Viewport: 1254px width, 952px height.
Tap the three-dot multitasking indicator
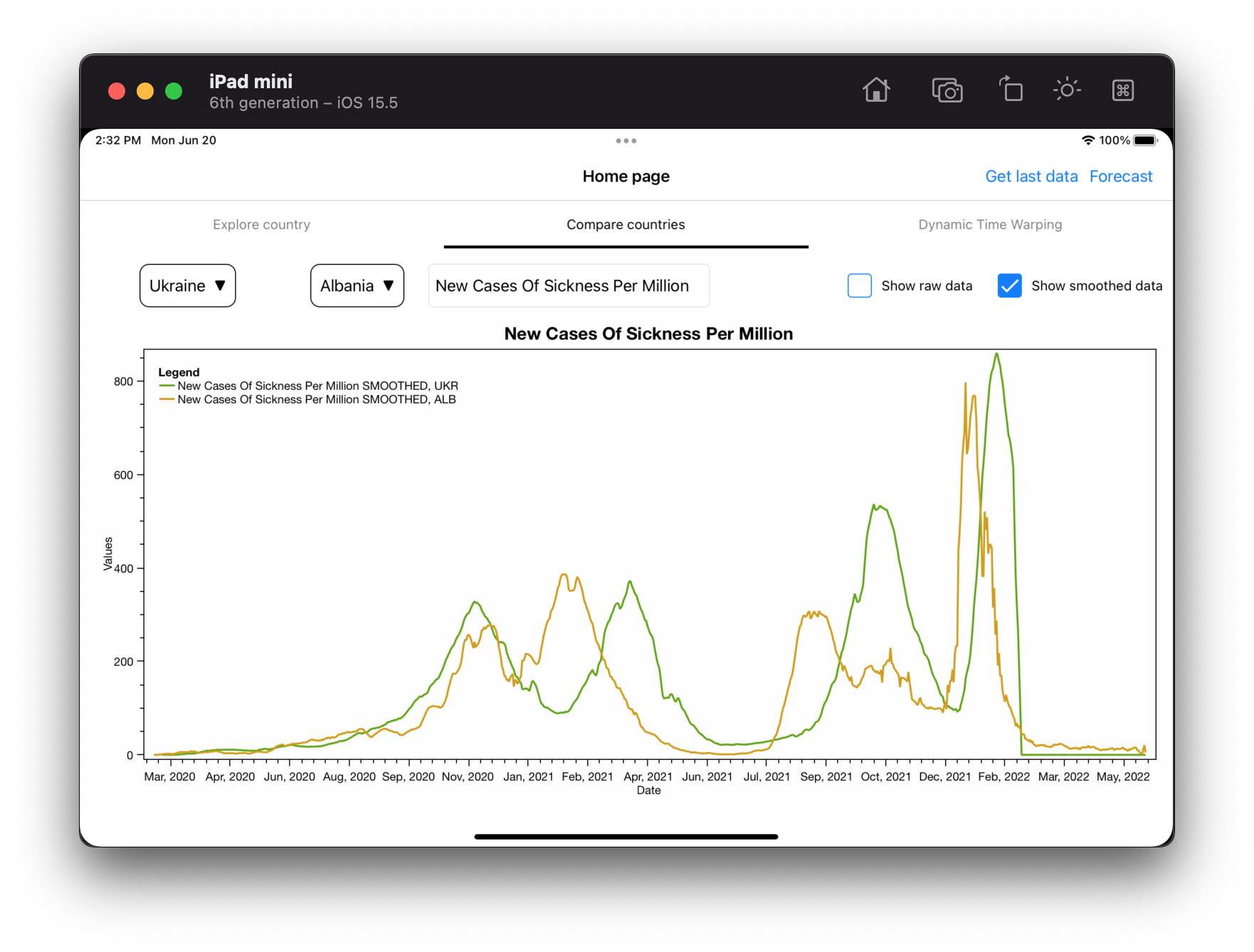[x=626, y=141]
